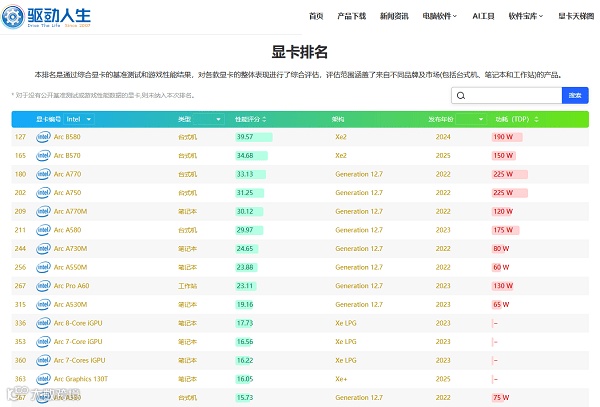Click Arc A550M card name
This screenshot has height=407, width=600.
[x=70, y=267]
